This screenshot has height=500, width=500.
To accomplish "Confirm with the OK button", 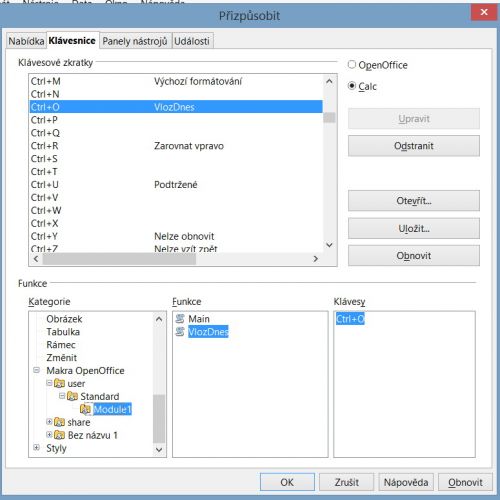I will tap(287, 482).
